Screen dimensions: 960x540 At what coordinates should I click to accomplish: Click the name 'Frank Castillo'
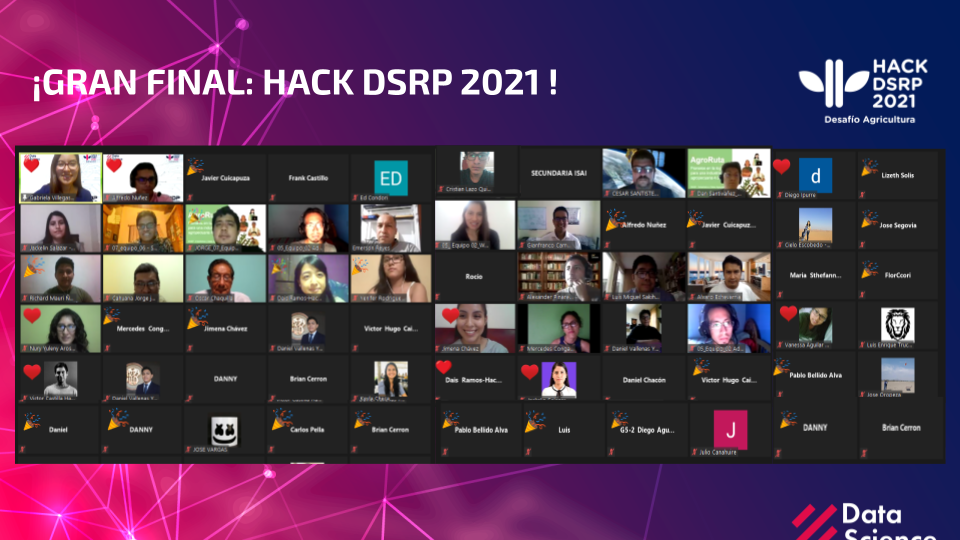(x=308, y=178)
